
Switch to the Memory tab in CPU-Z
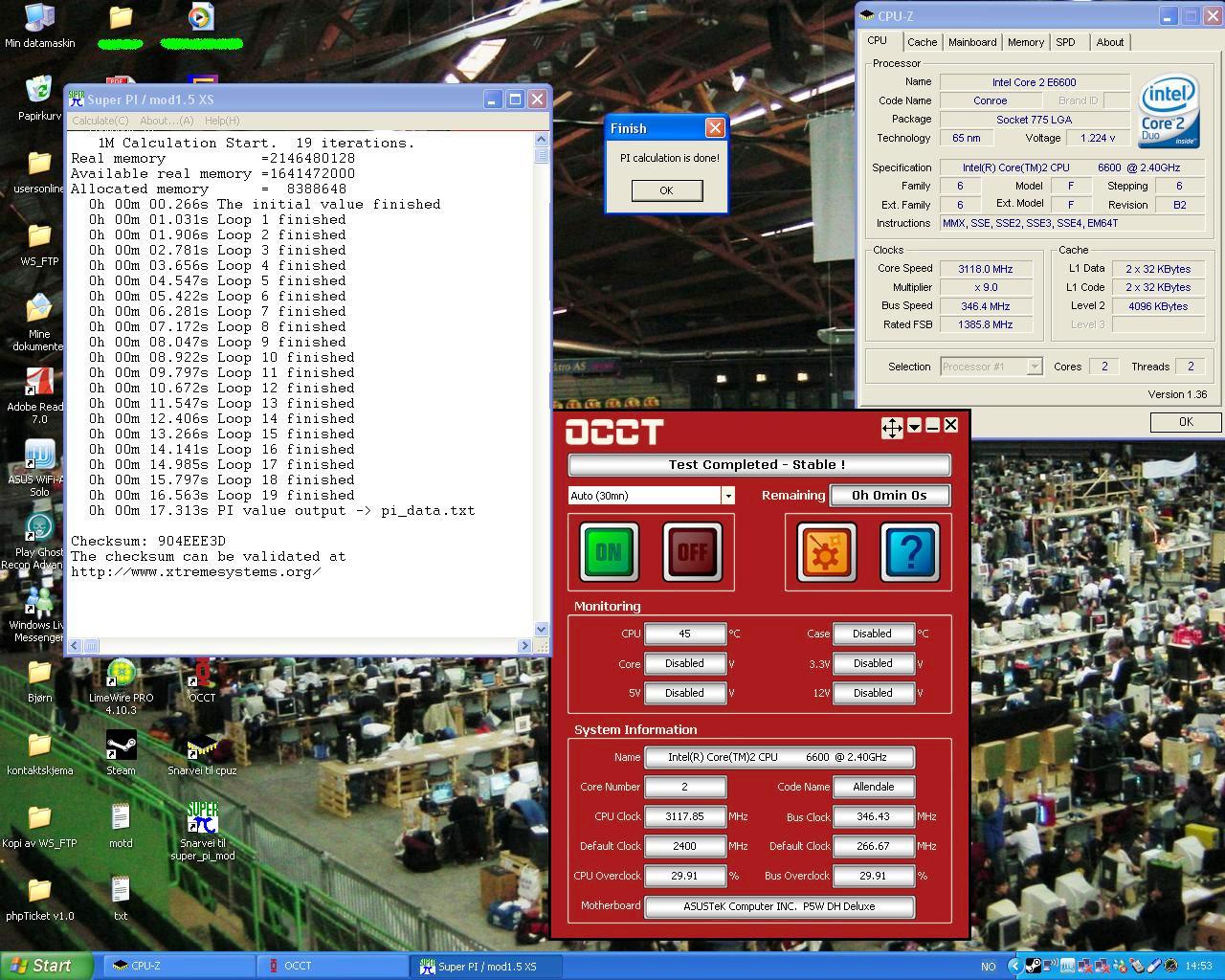point(1026,42)
